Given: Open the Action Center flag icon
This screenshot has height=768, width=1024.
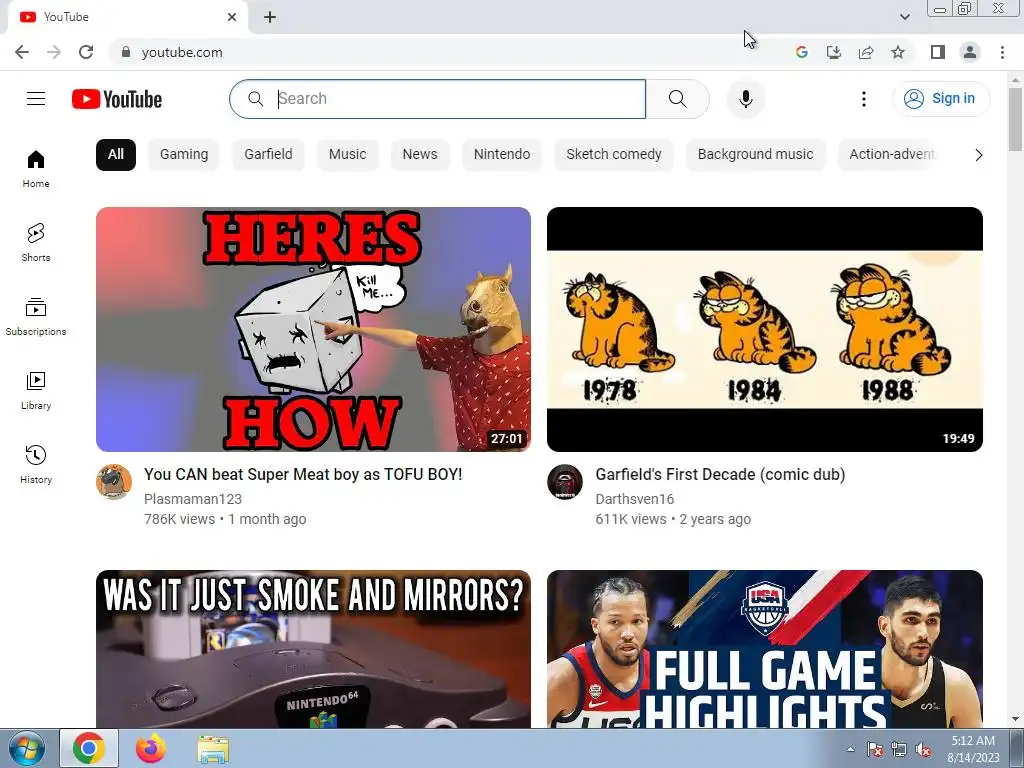Looking at the screenshot, I should (x=874, y=750).
